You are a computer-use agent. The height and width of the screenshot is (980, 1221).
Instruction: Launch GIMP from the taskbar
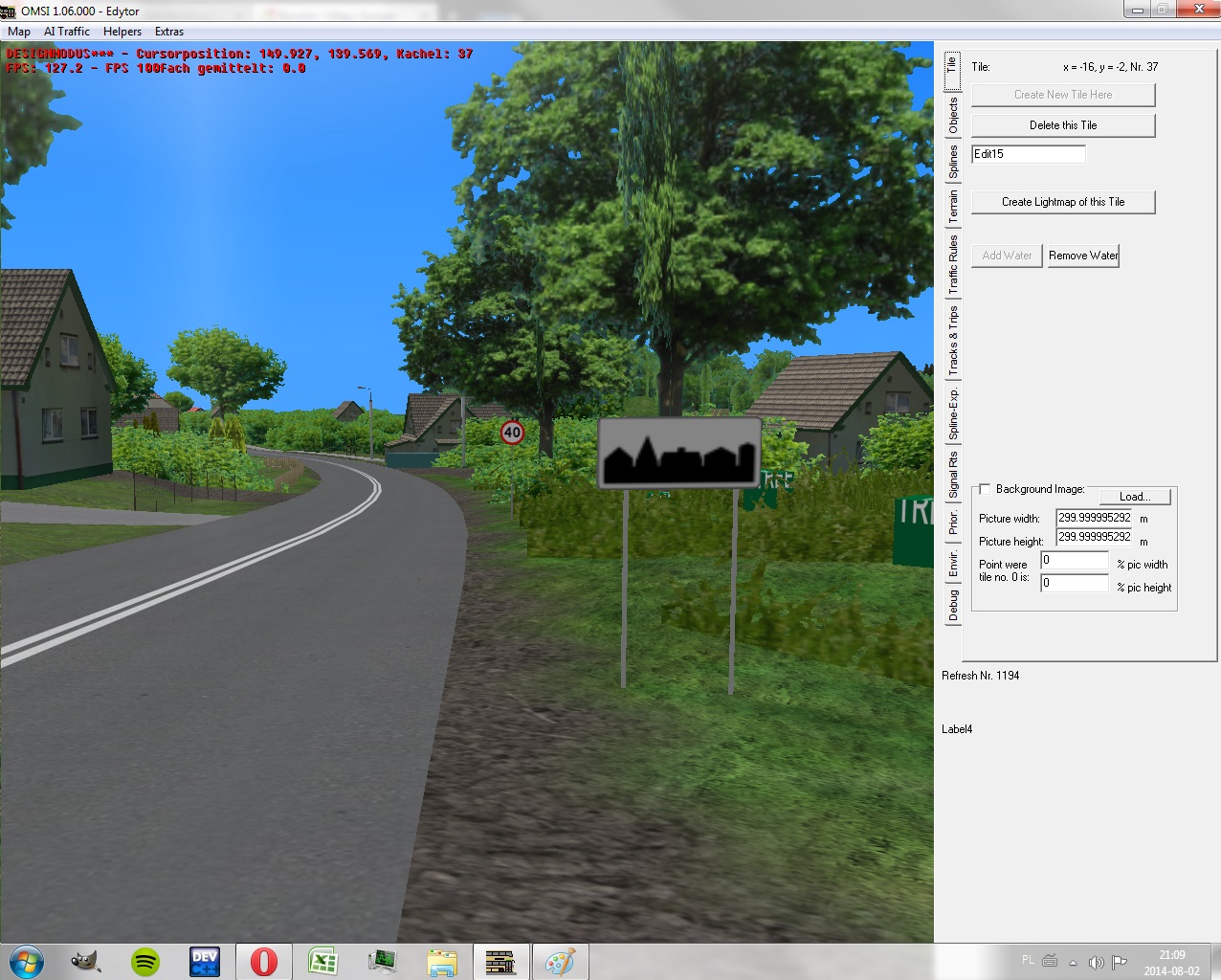pyautogui.click(x=85, y=961)
